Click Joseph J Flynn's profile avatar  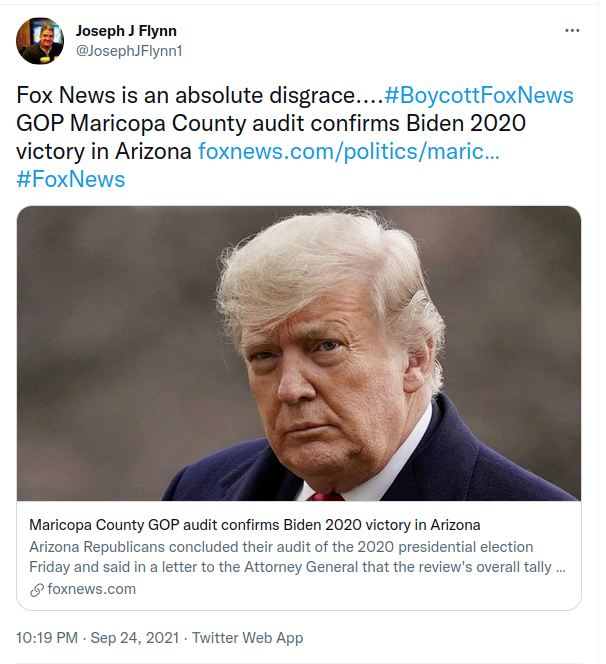[x=40, y=41]
